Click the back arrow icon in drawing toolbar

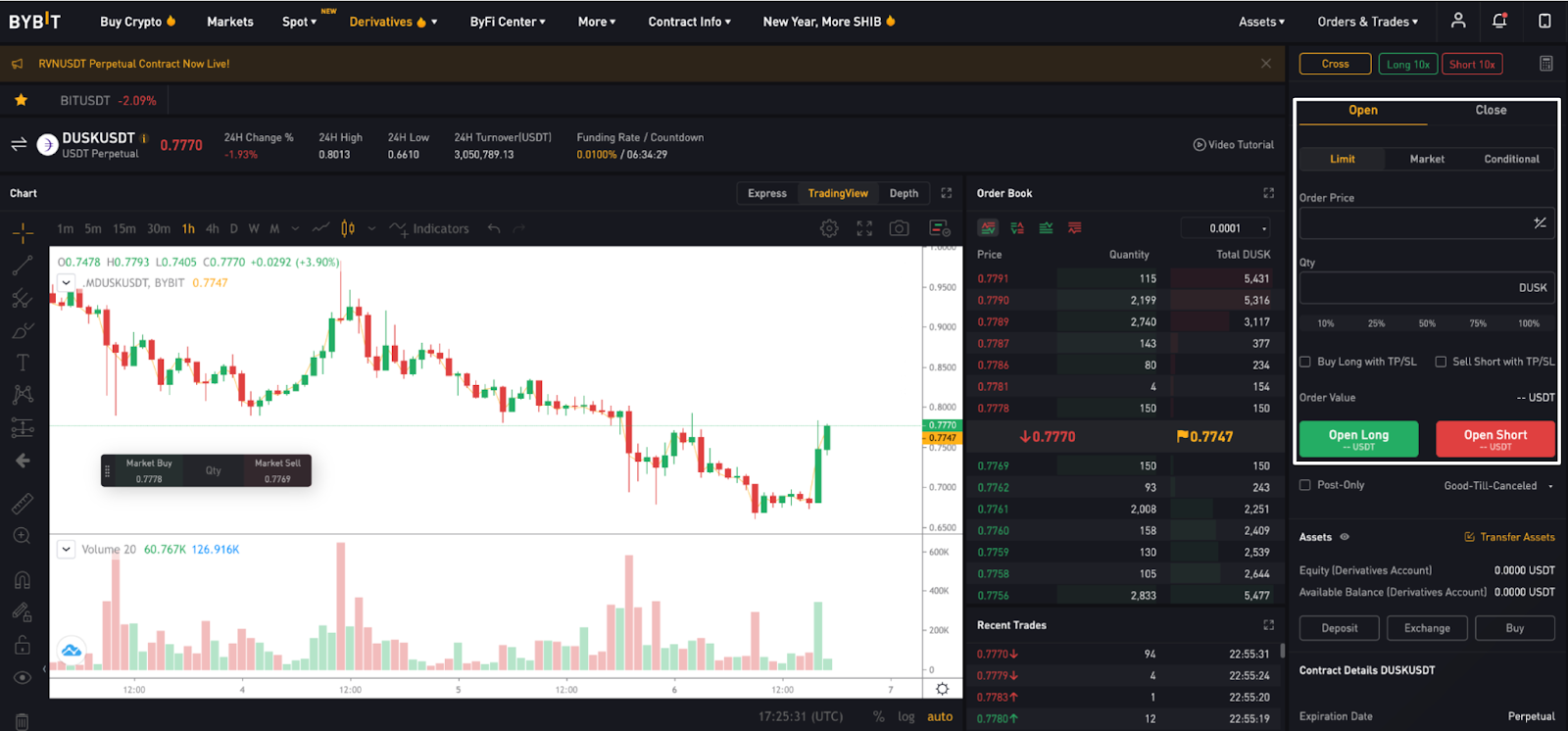point(23,461)
